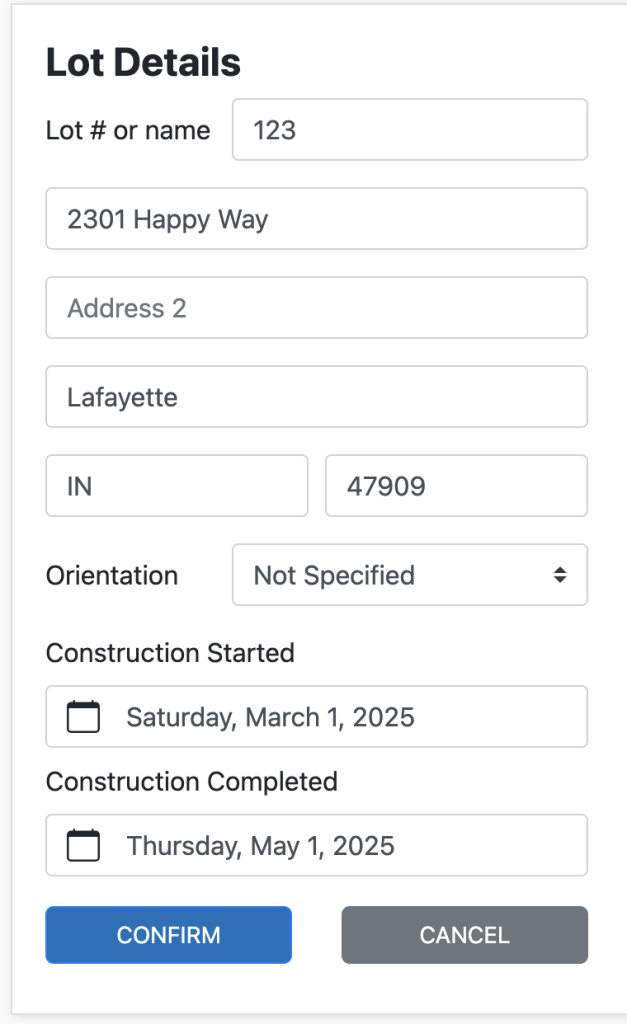The height and width of the screenshot is (1024, 627).
Task: Click the Lot Details heading
Action: 143,62
